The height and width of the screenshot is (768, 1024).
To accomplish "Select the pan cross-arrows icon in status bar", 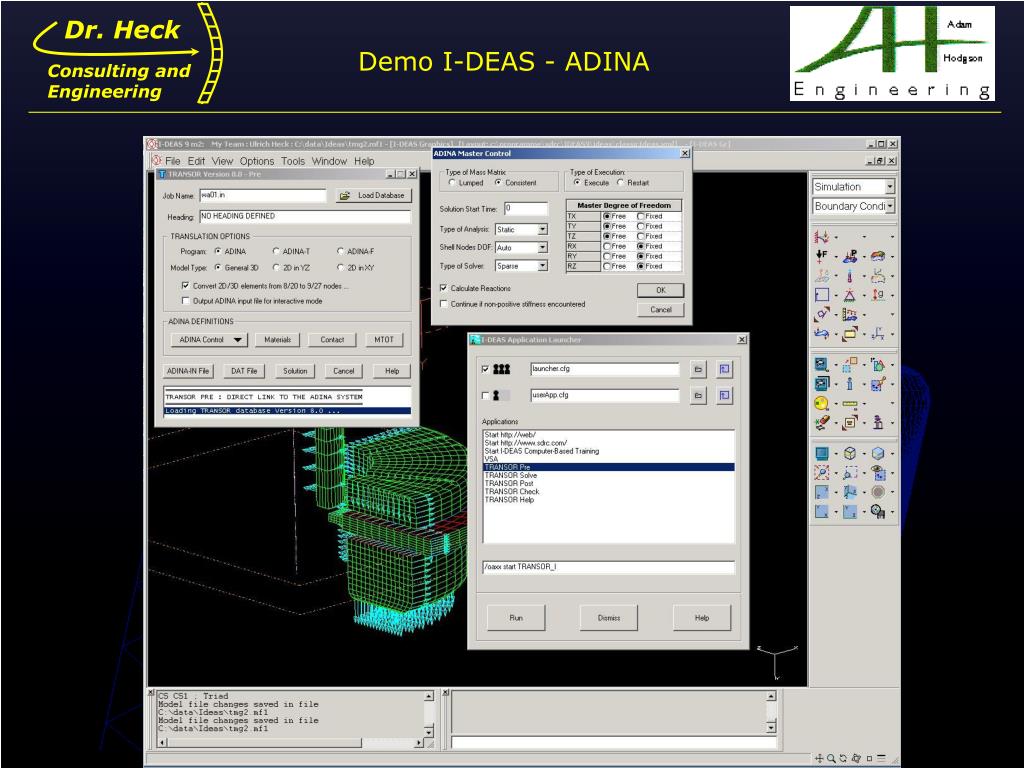I will click(x=819, y=758).
